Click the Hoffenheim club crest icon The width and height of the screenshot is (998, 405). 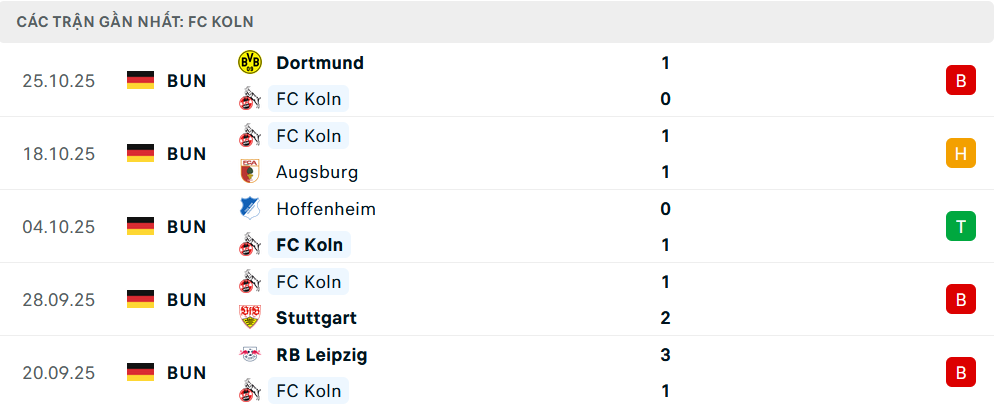pyautogui.click(x=249, y=209)
